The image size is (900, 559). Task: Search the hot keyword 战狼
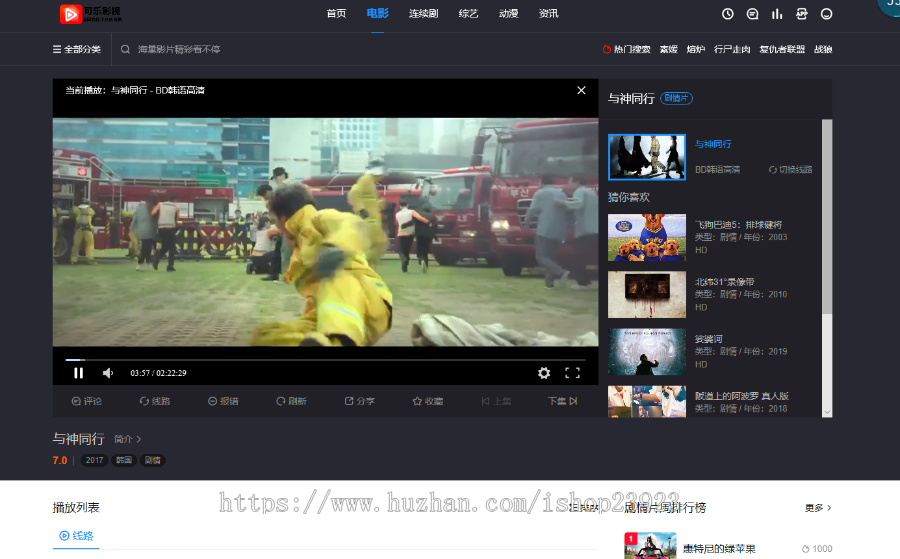click(823, 49)
